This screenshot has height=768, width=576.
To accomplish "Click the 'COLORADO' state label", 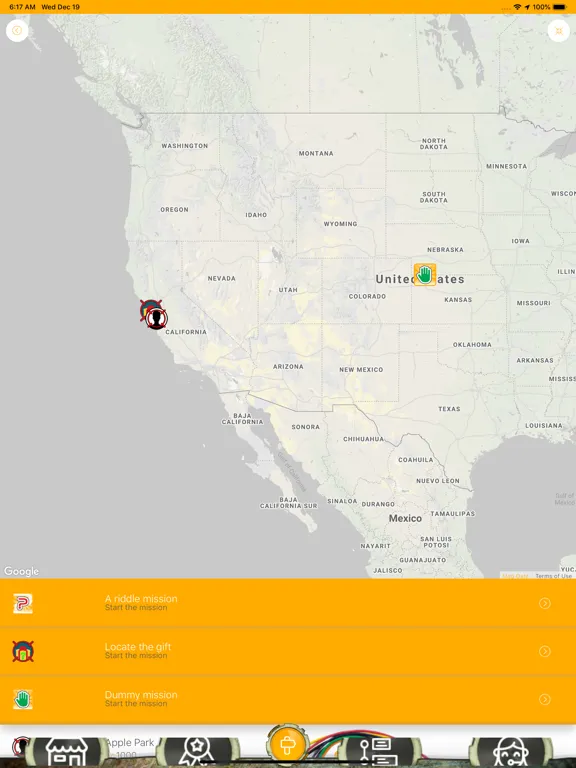I will click(367, 296).
